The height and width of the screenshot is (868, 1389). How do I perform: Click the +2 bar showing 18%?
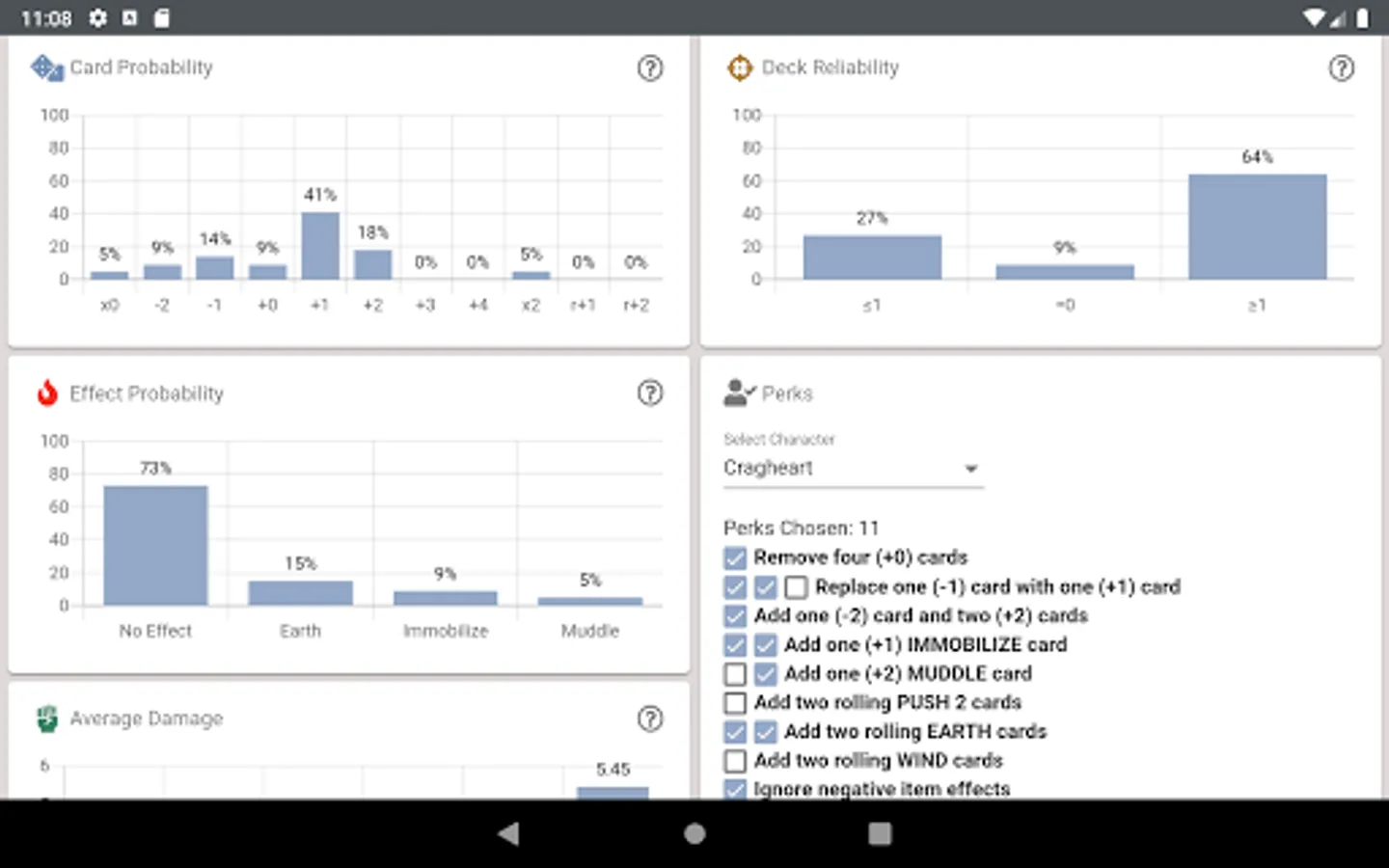click(x=372, y=265)
